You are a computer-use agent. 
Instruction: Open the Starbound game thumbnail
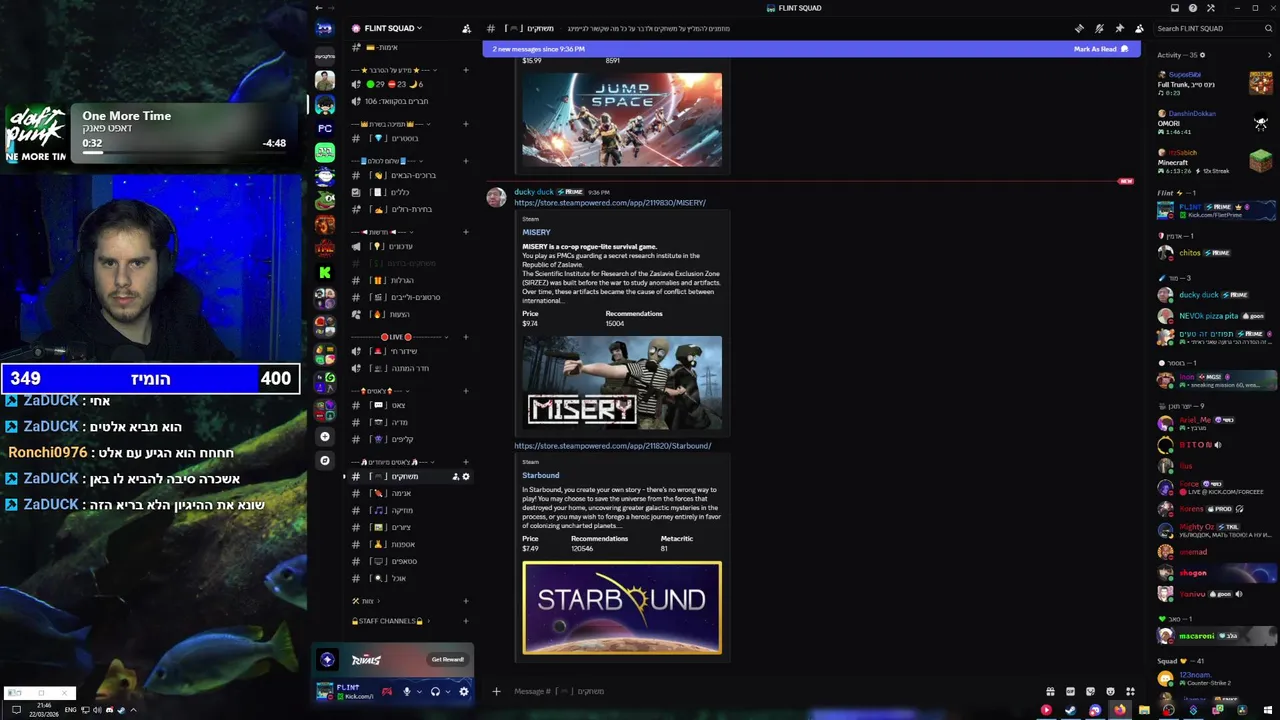click(622, 608)
